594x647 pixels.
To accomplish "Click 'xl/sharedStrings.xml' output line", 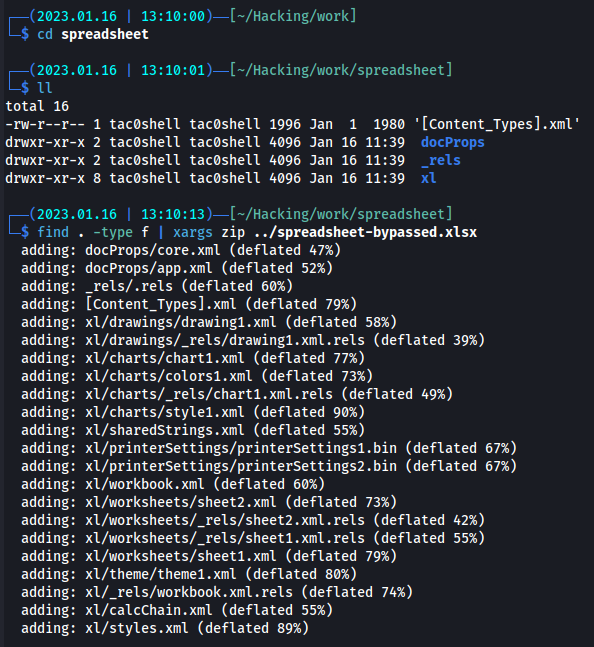I will coord(193,430).
